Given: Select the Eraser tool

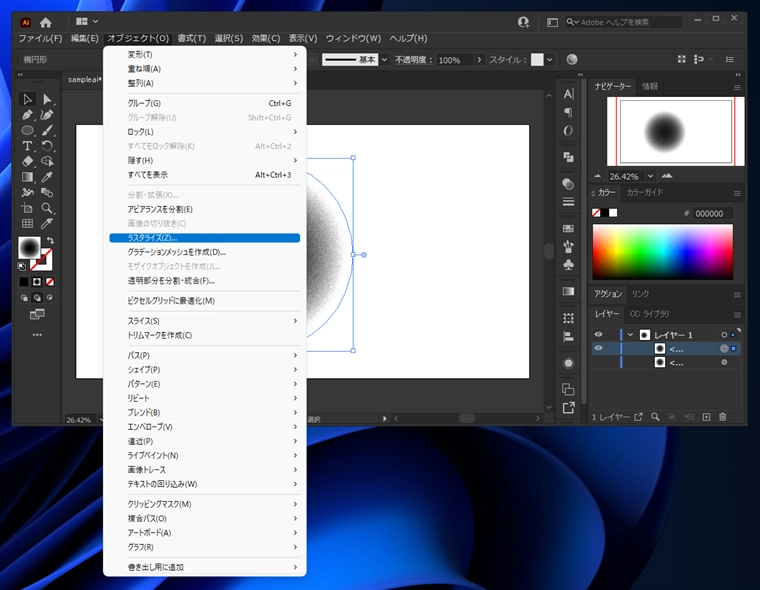Looking at the screenshot, I should coord(27,161).
